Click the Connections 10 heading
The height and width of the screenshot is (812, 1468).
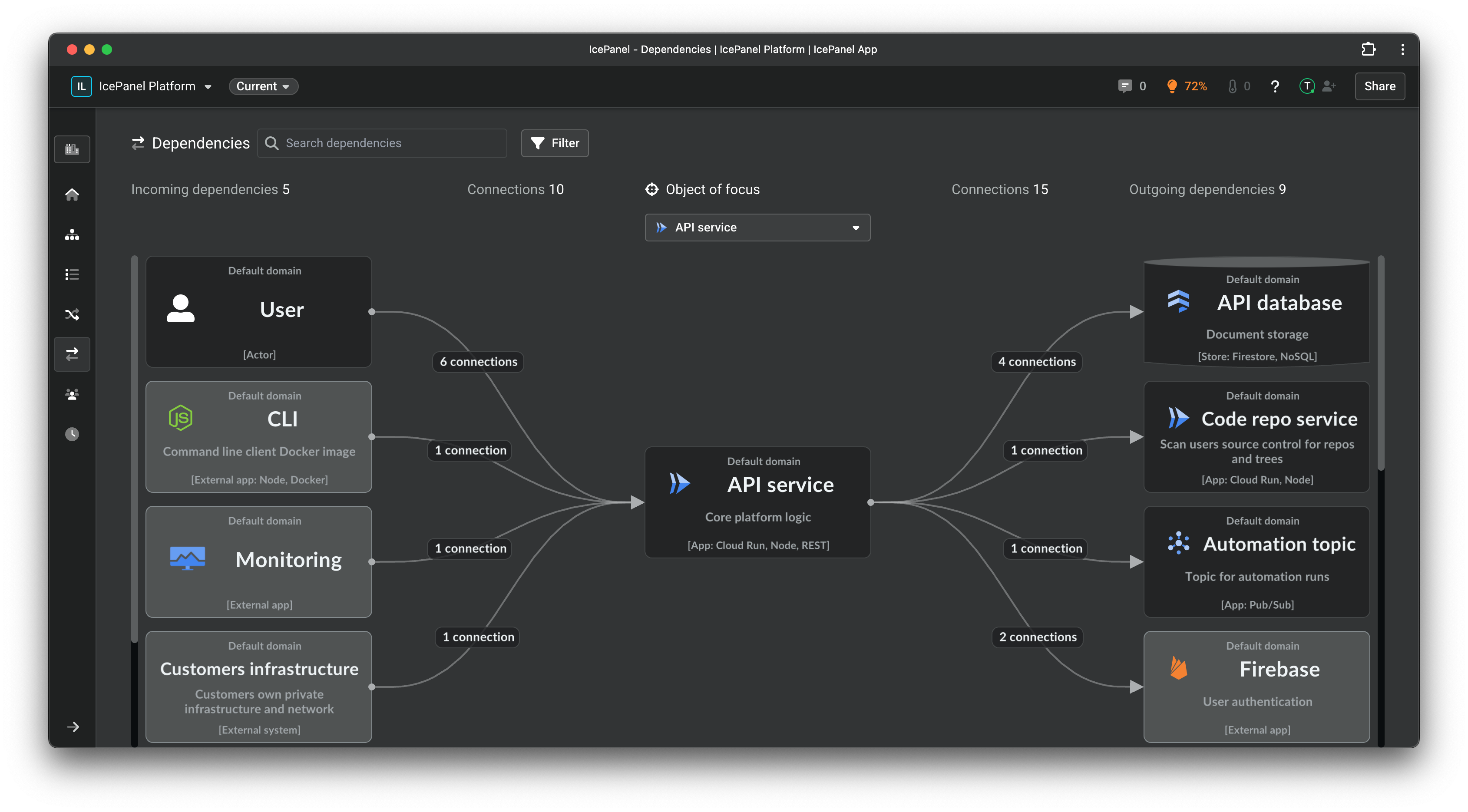click(515, 189)
